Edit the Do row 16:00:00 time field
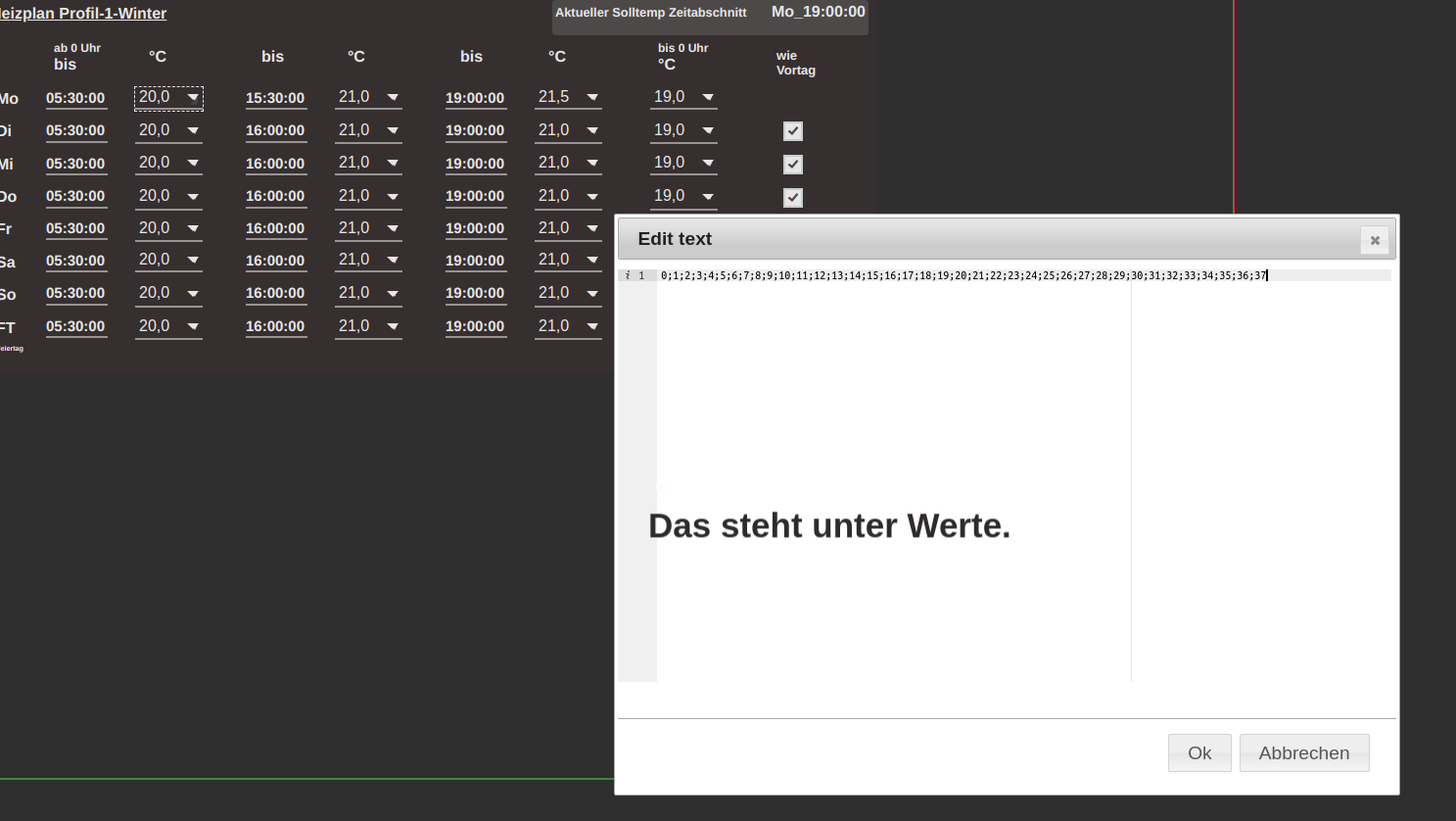This screenshot has width=1456, height=821. (x=275, y=197)
